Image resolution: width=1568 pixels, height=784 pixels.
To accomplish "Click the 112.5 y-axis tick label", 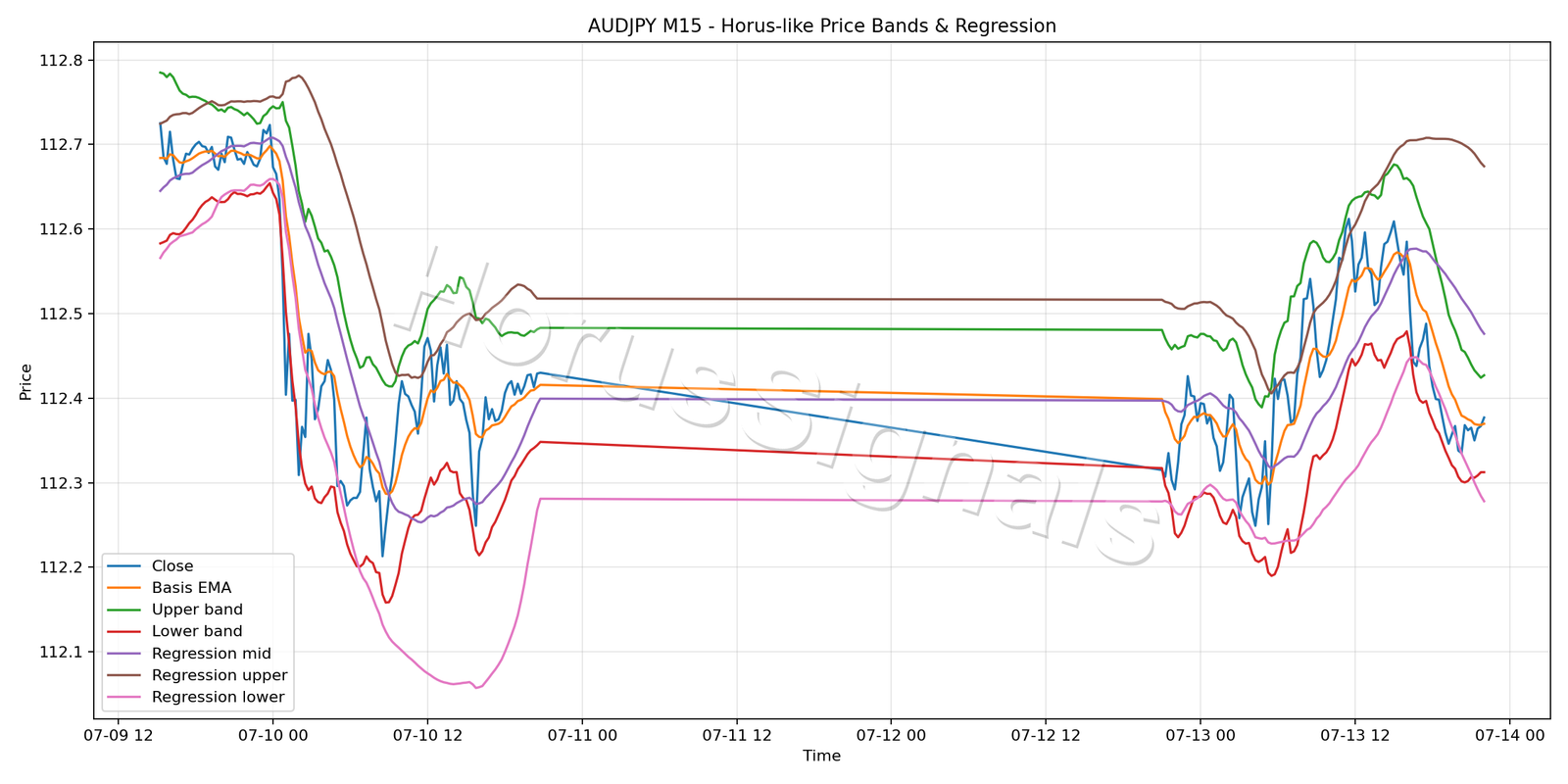I will click(x=62, y=315).
